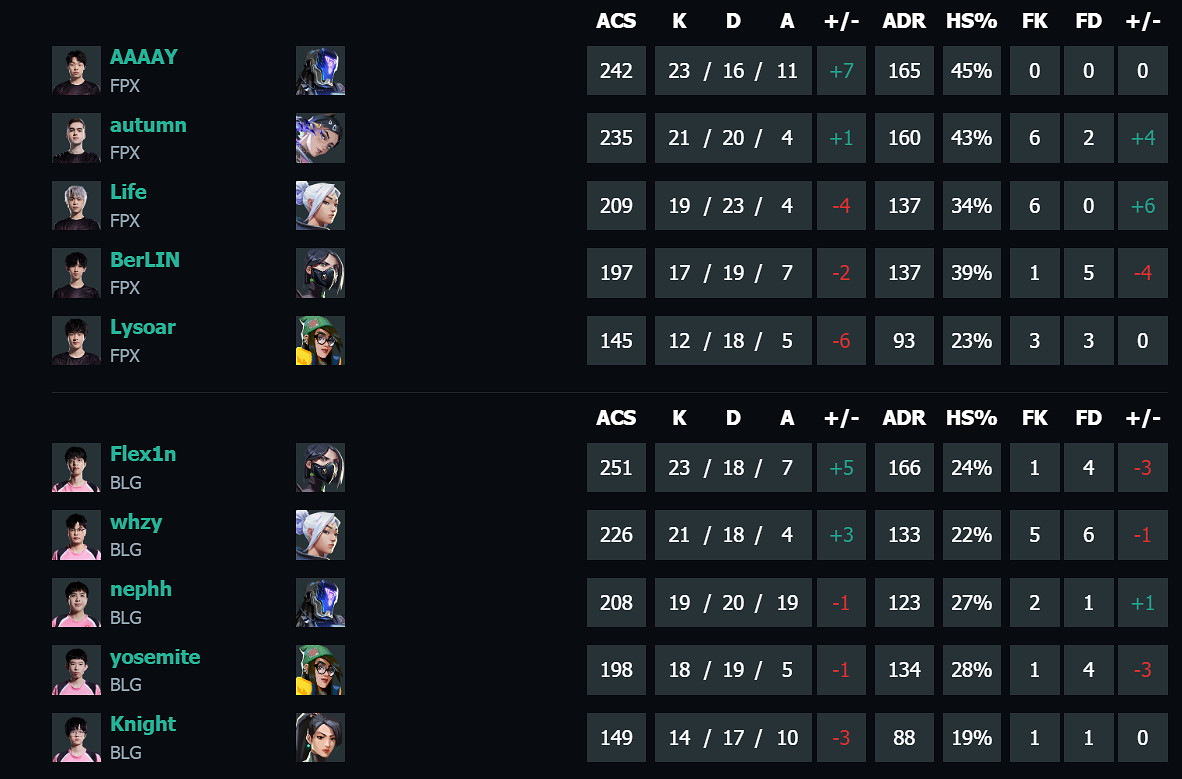Image resolution: width=1182 pixels, height=779 pixels.
Task: Click Knight's ACS score of 149
Action: [x=616, y=737]
